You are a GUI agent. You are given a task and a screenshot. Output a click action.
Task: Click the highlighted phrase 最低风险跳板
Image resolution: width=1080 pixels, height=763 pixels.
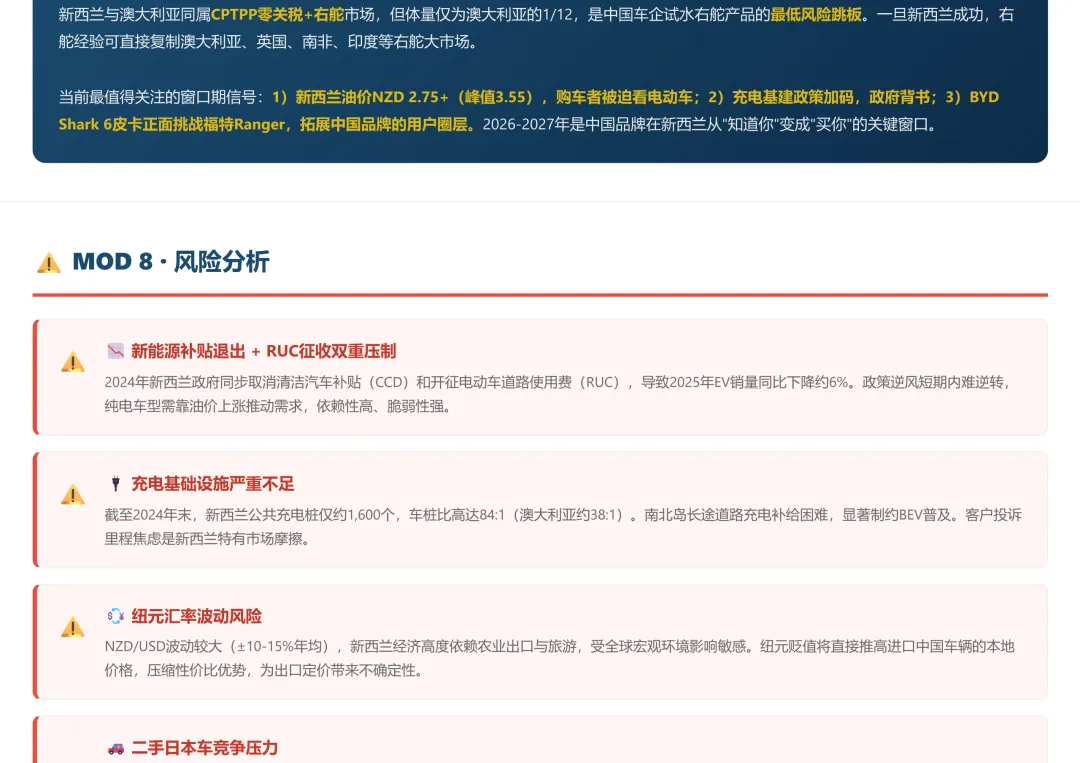pyautogui.click(x=816, y=14)
